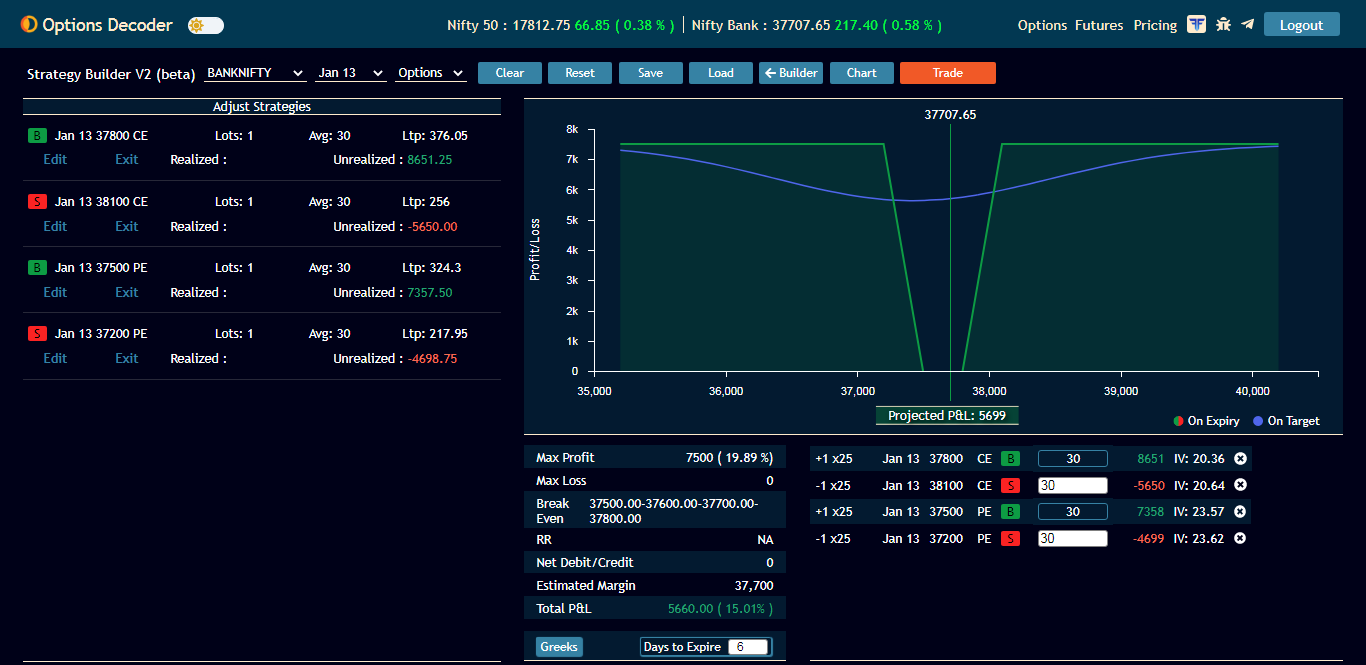Open the Jan 13 expiry dropdown
1366x665 pixels.
pyautogui.click(x=351, y=73)
